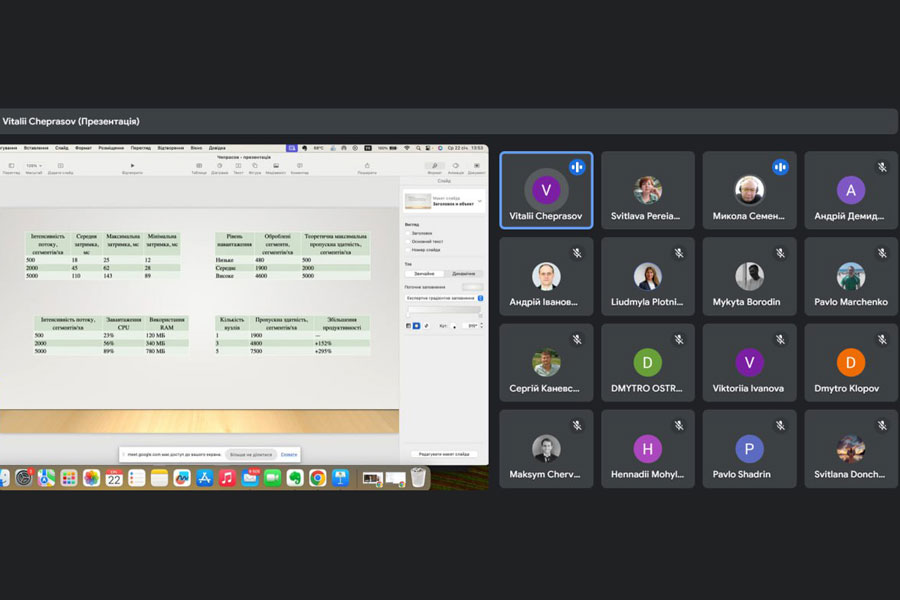
Task: Open Google Chrome from the Dock
Action: (x=317, y=478)
